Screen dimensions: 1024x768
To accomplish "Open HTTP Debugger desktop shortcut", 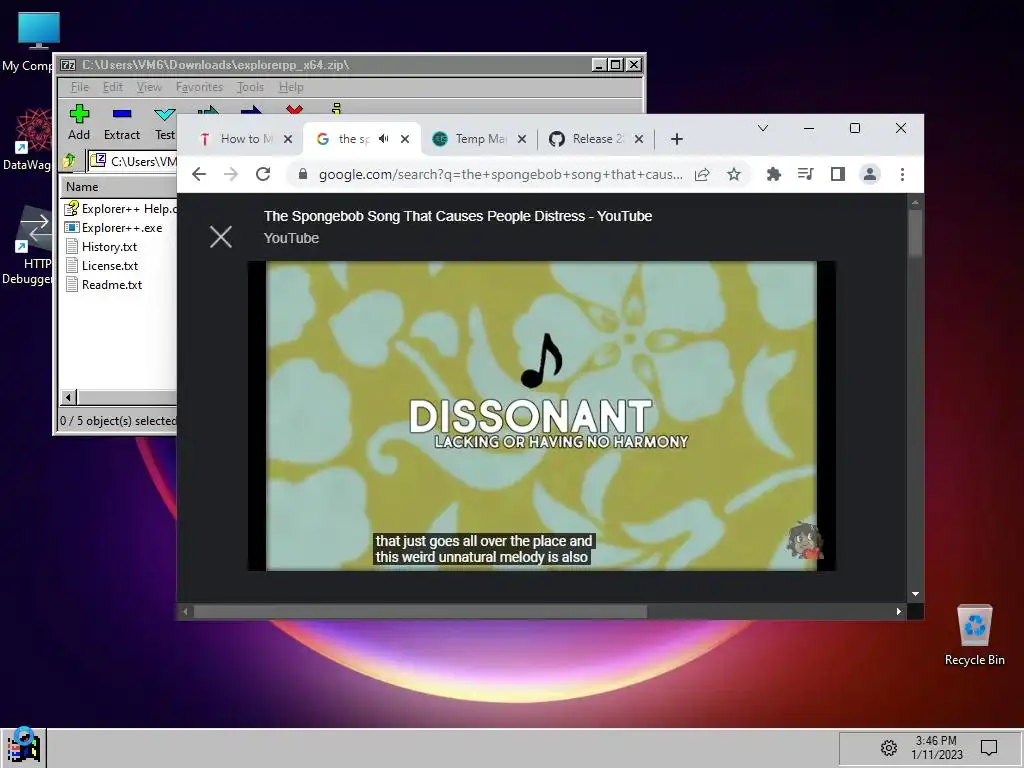I will coord(27,246).
